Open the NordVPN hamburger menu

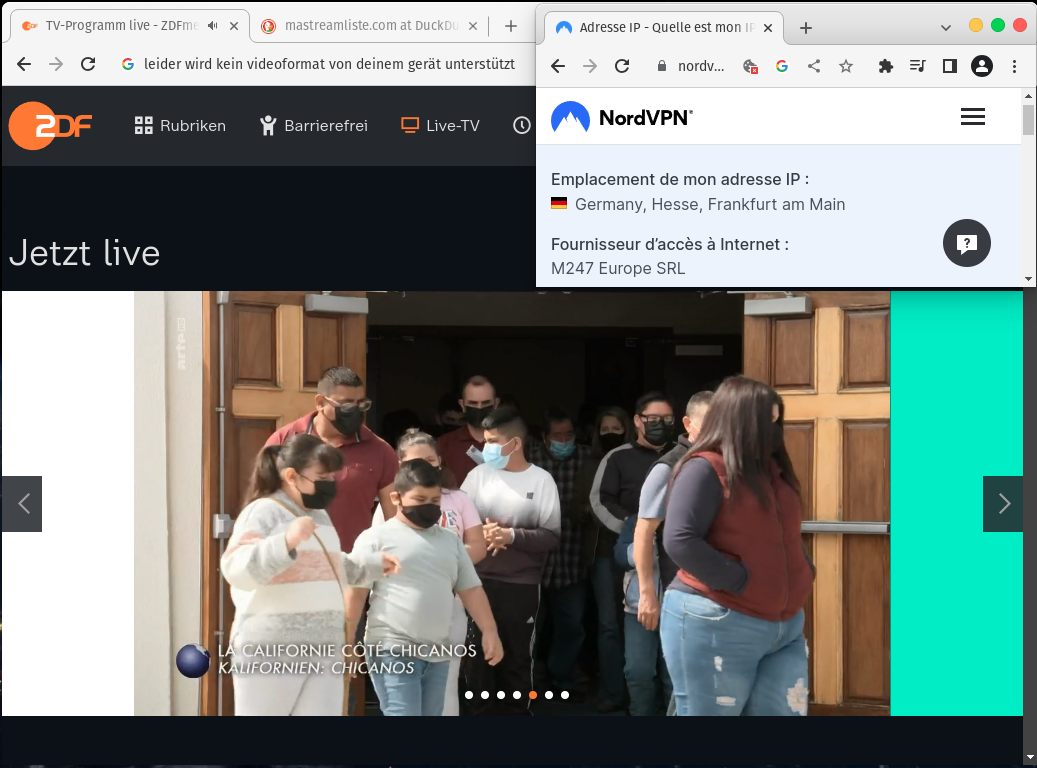pyautogui.click(x=972, y=117)
